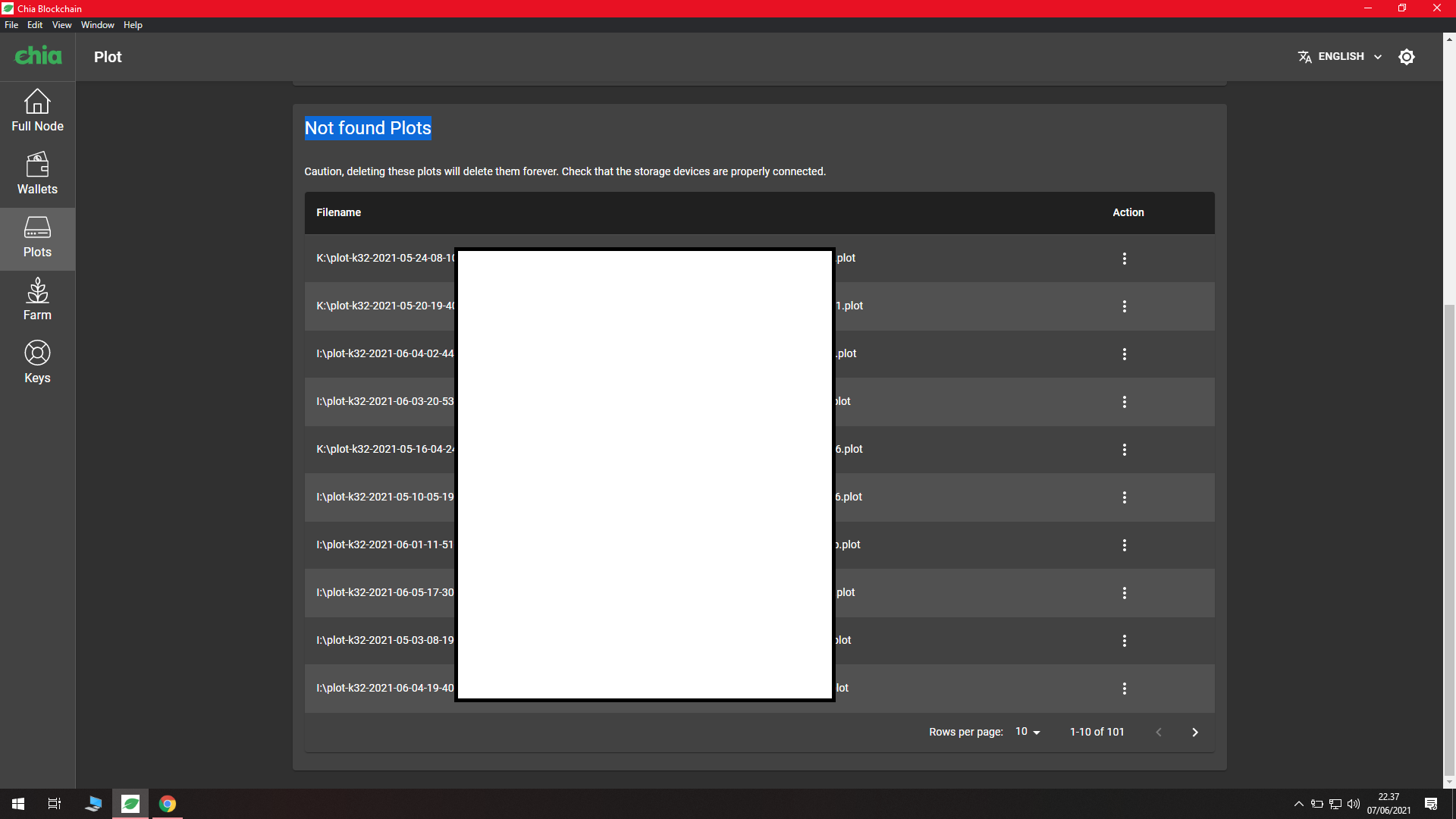Select the Plots sidebar icon
Image resolution: width=1456 pixels, height=819 pixels.
click(x=37, y=237)
